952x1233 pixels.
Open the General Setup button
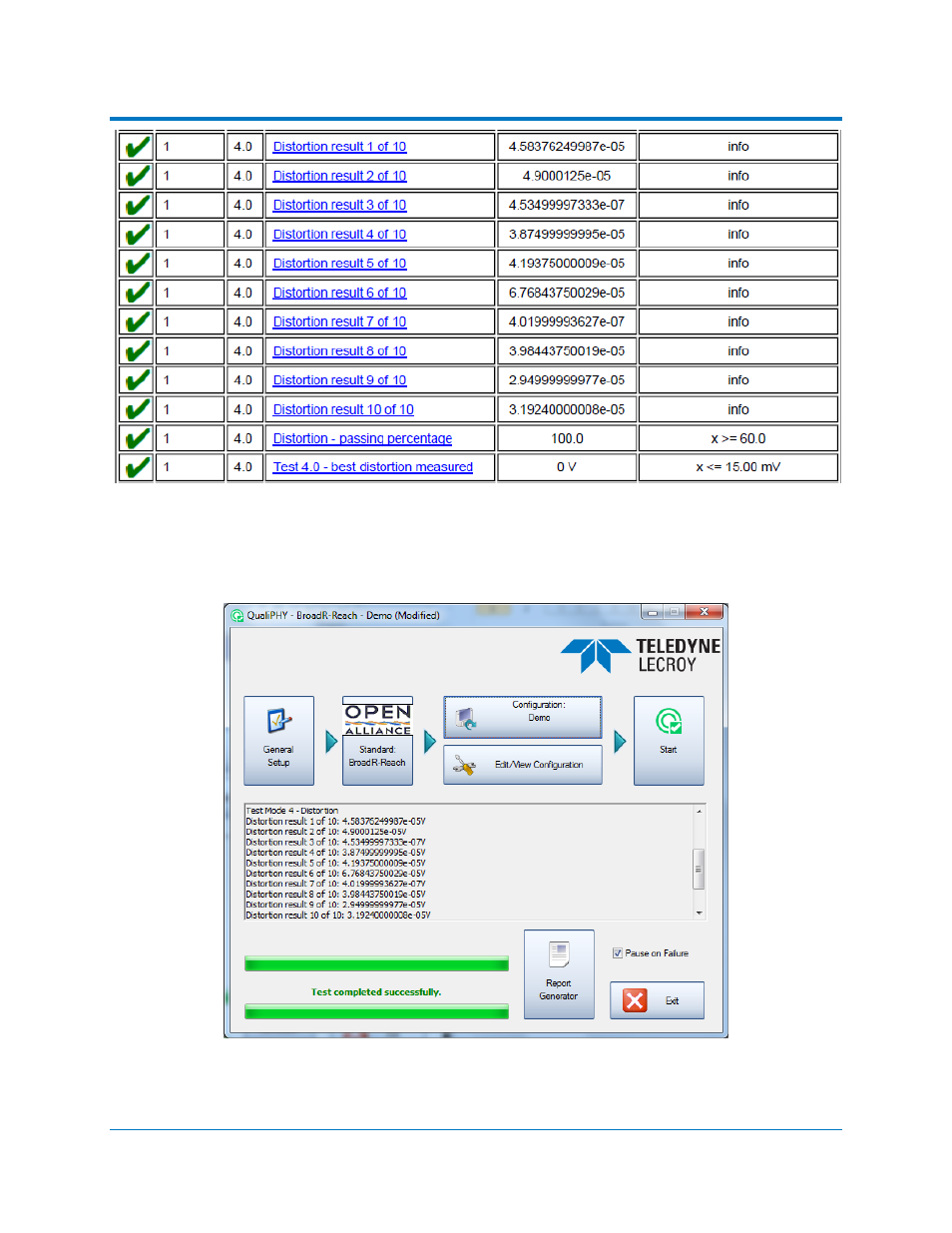[278, 740]
